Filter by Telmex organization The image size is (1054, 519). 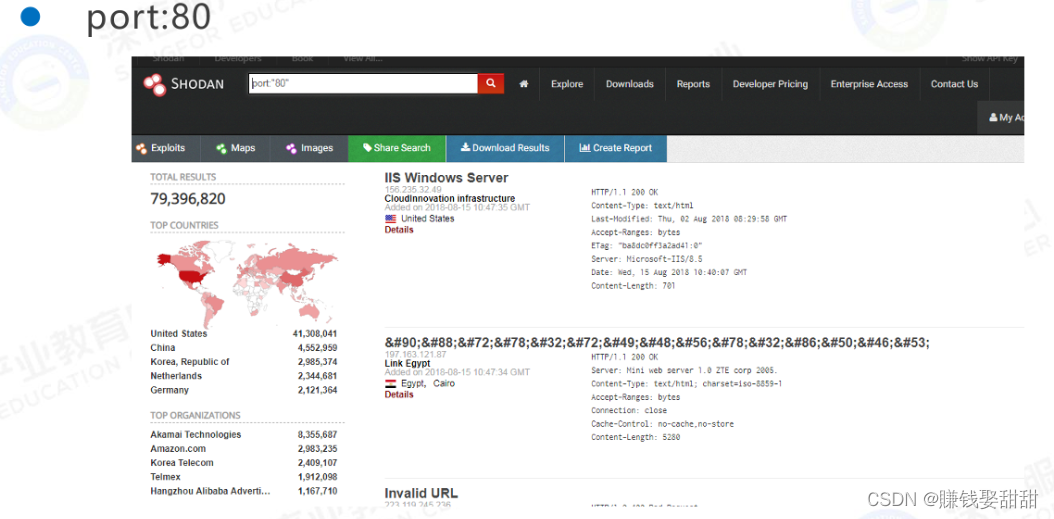coord(165,477)
